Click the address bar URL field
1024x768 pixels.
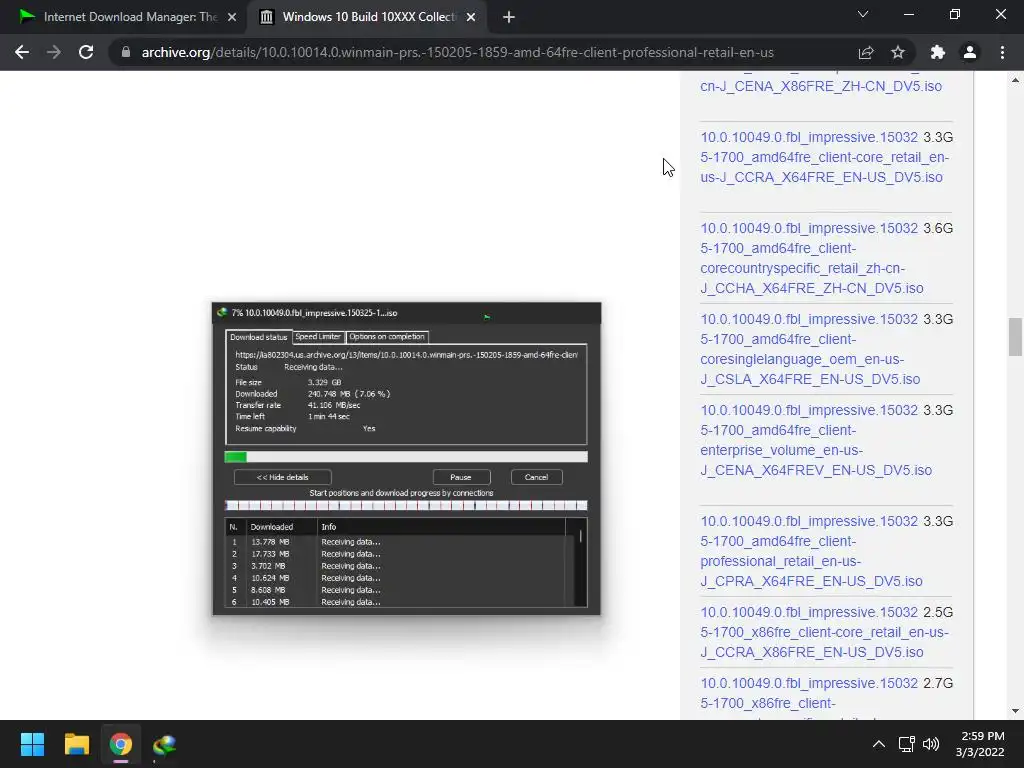point(457,52)
